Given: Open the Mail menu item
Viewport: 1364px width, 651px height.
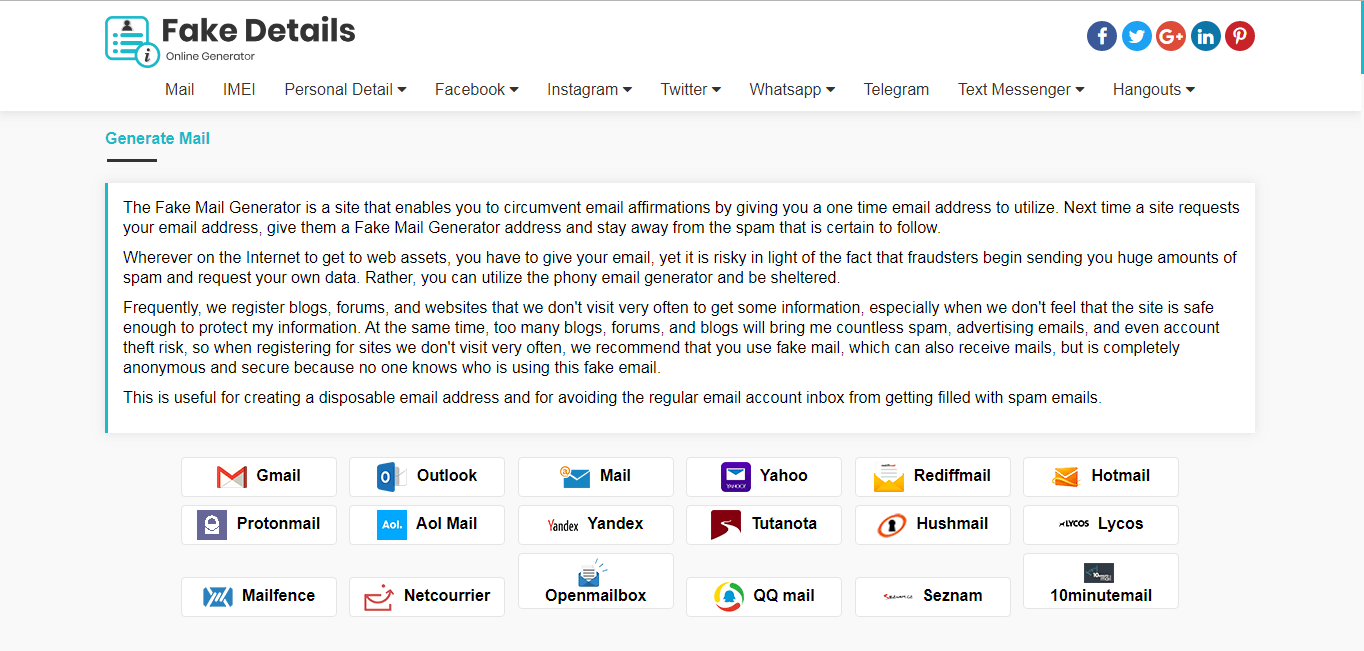Looking at the screenshot, I should click(180, 90).
